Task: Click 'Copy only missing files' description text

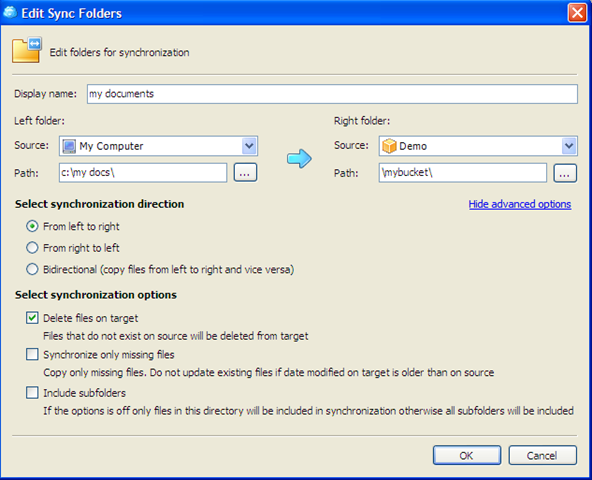Action: point(268,372)
